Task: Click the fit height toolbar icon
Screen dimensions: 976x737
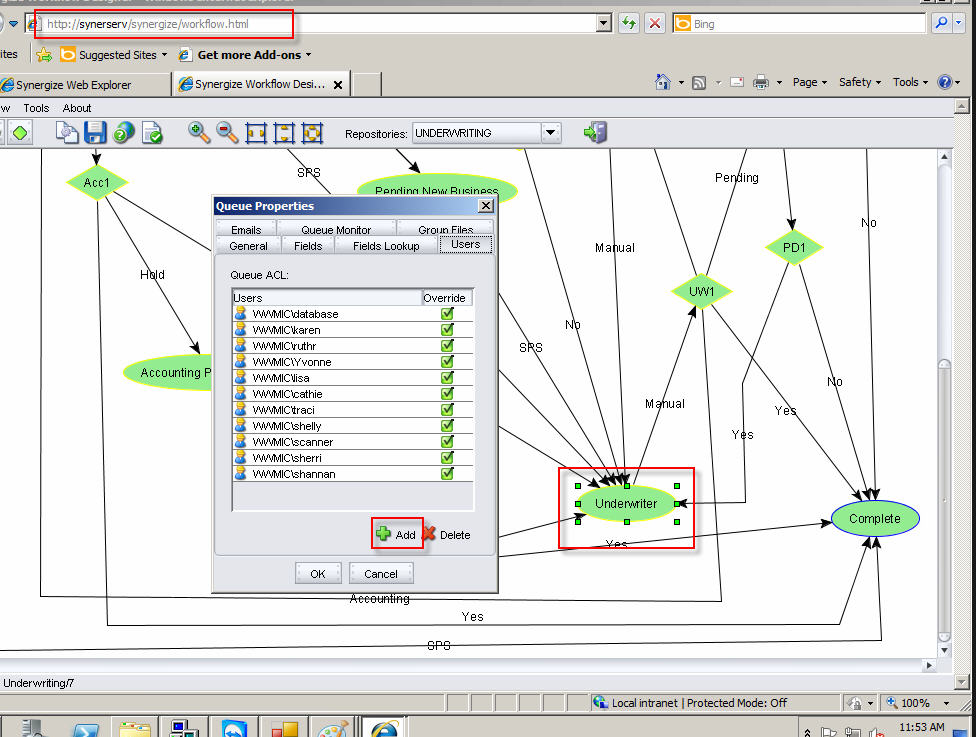Action: 284,133
